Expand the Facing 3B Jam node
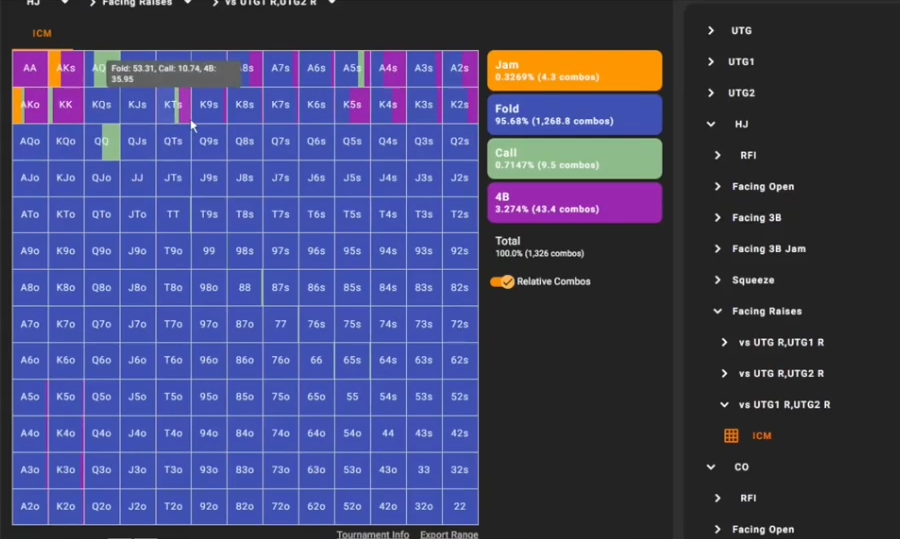 click(x=717, y=249)
